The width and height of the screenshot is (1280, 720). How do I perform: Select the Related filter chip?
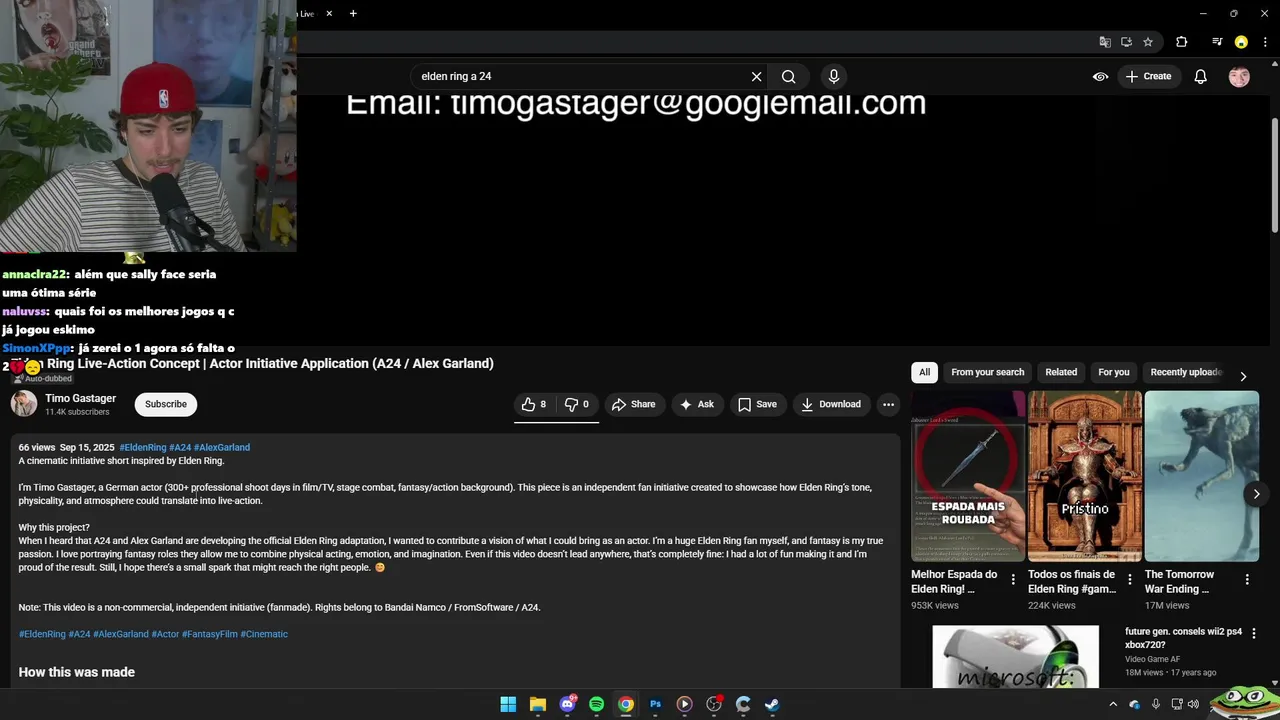pyautogui.click(x=1061, y=372)
